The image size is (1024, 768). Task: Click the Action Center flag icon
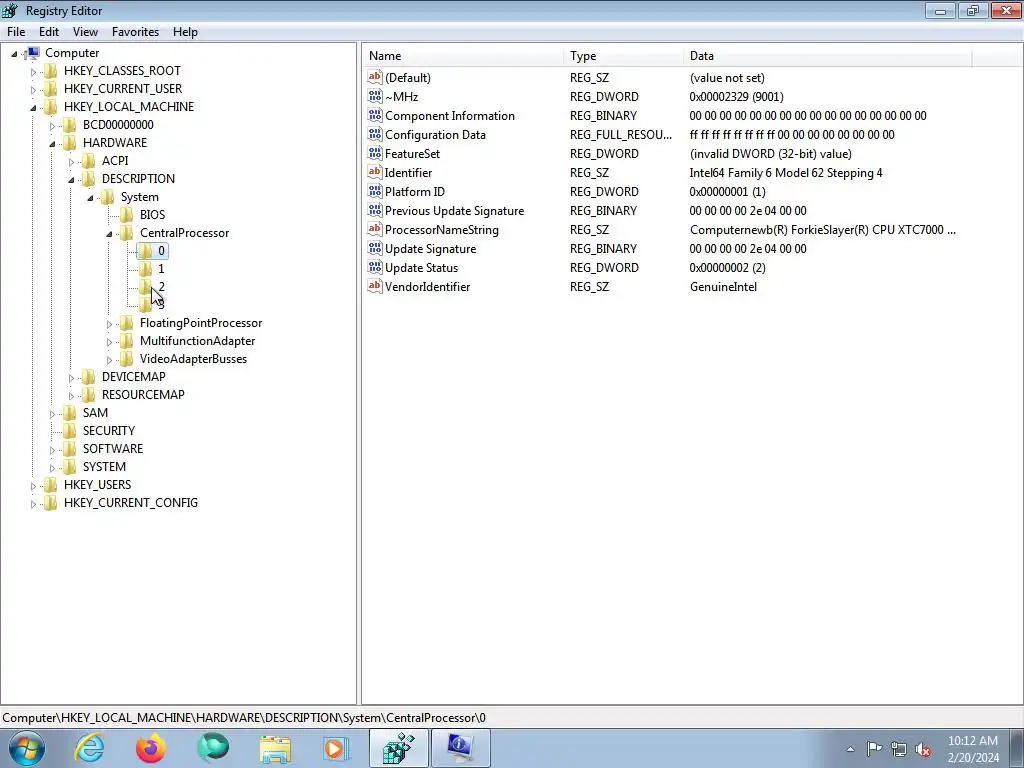pyautogui.click(x=874, y=749)
